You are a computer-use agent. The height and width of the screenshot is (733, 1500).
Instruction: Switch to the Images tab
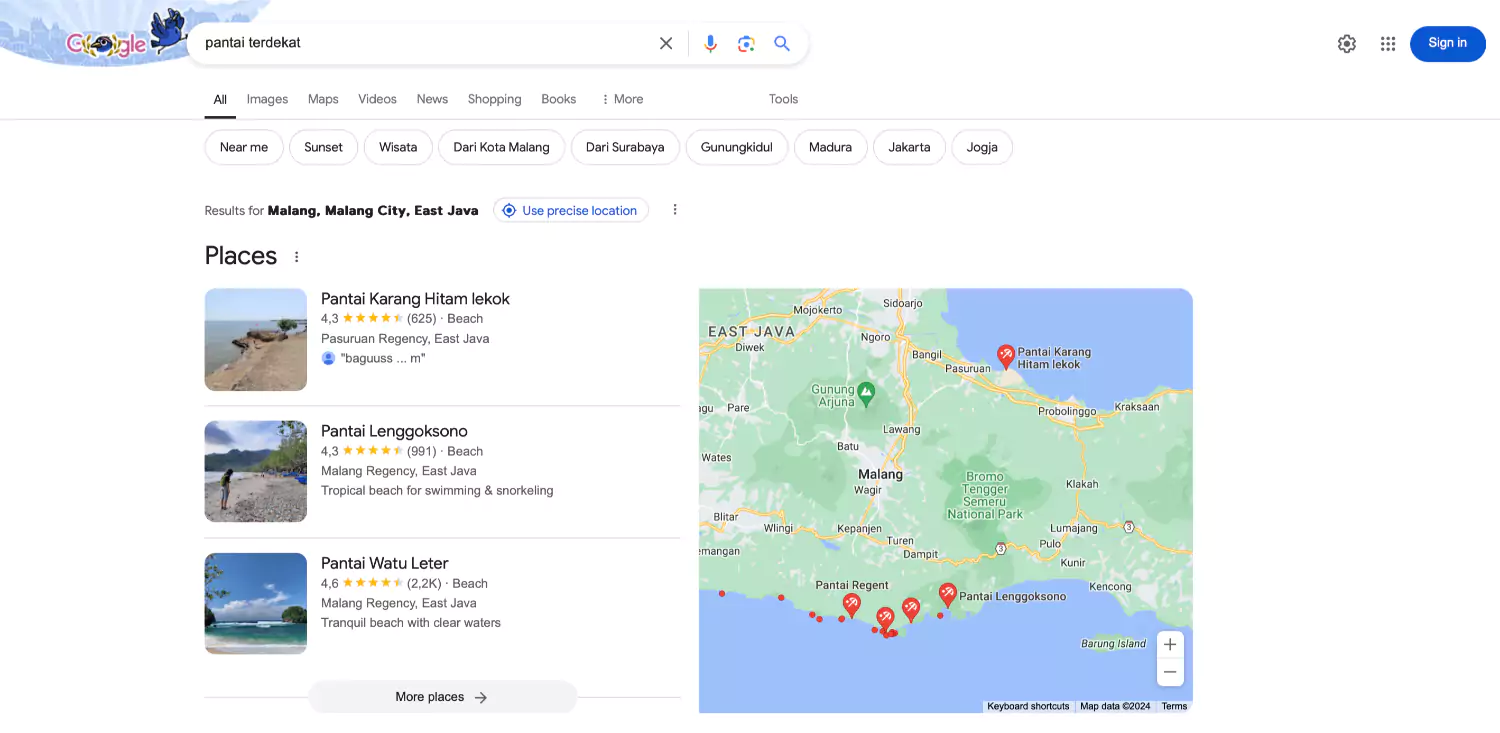(x=267, y=99)
